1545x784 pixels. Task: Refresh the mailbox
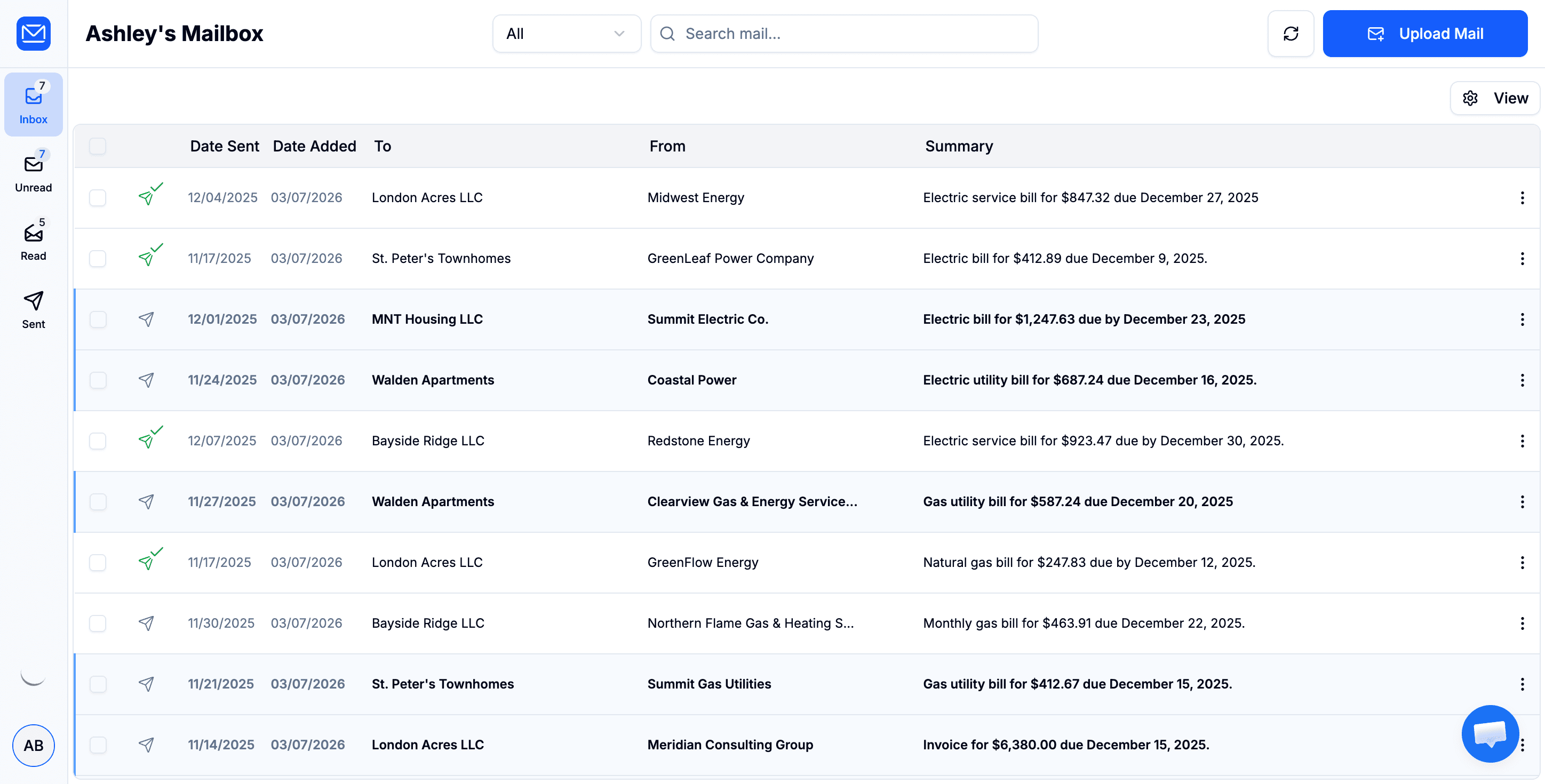pos(1291,34)
